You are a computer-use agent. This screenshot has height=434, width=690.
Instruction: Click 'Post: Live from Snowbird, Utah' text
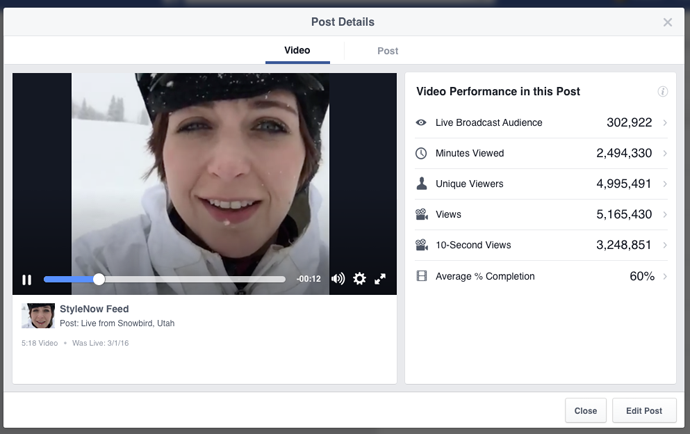(x=117, y=324)
